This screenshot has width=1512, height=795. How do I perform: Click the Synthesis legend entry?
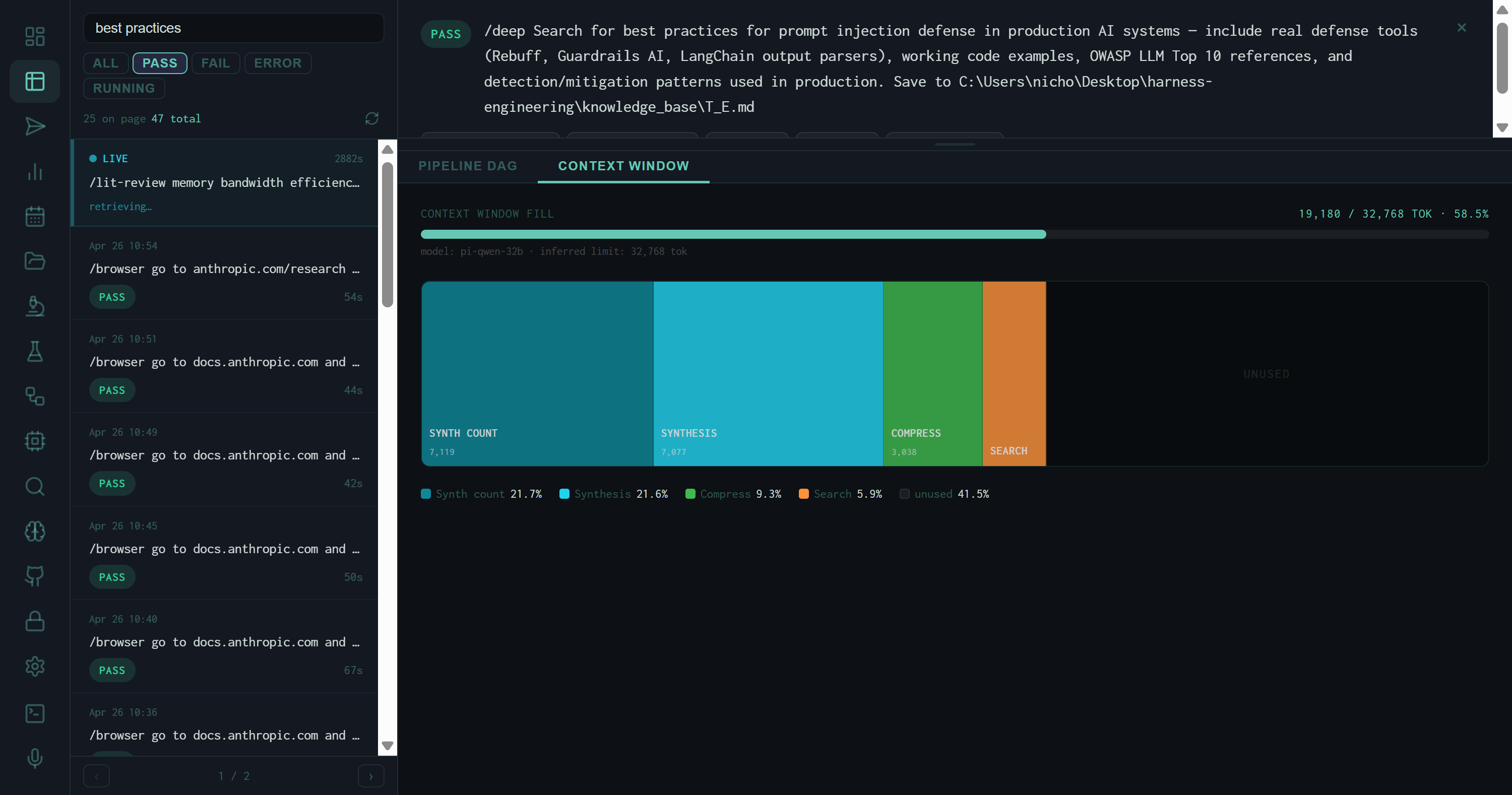[x=614, y=494]
